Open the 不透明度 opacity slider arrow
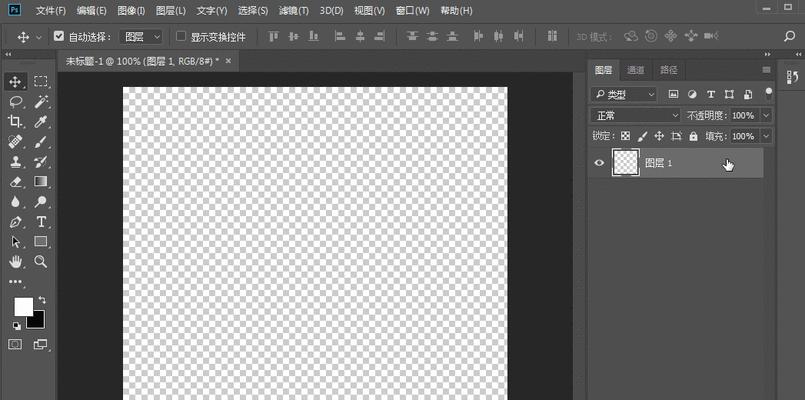The width and height of the screenshot is (805, 400). [x=766, y=116]
